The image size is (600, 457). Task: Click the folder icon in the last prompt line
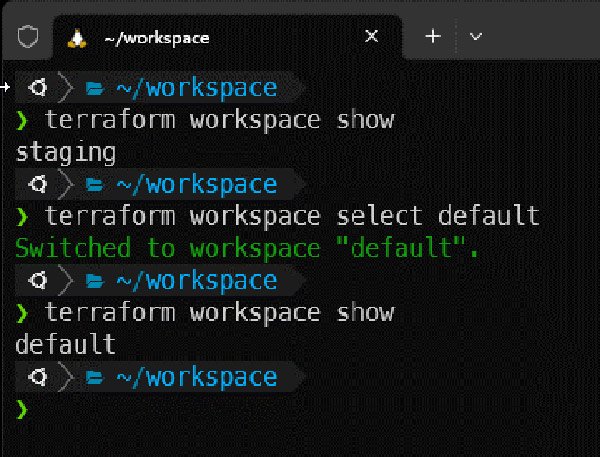pyautogui.click(x=95, y=377)
